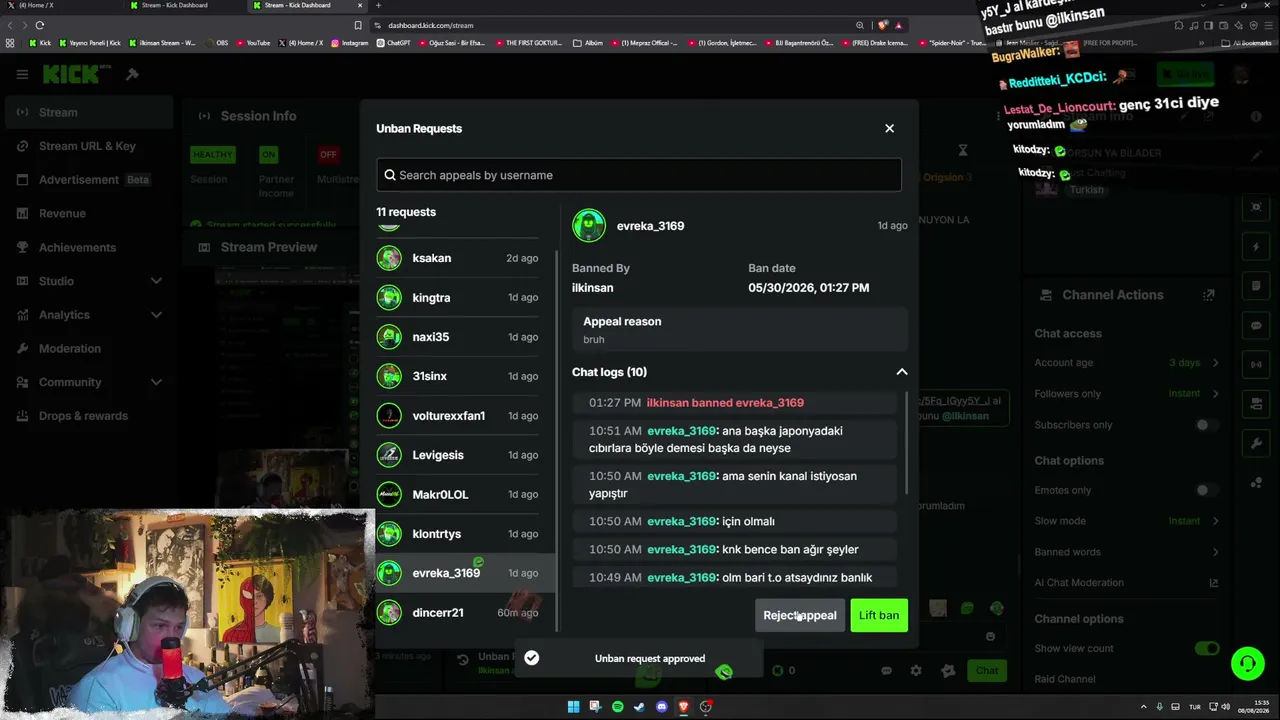Select Levigesis in the requests list
Image resolution: width=1280 pixels, height=720 pixels.
pos(460,455)
